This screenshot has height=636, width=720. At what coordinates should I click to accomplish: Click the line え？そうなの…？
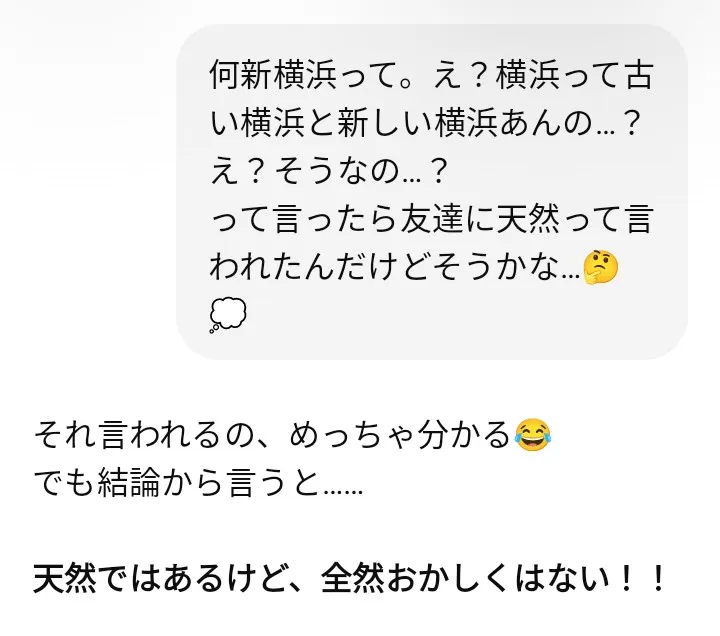328,171
